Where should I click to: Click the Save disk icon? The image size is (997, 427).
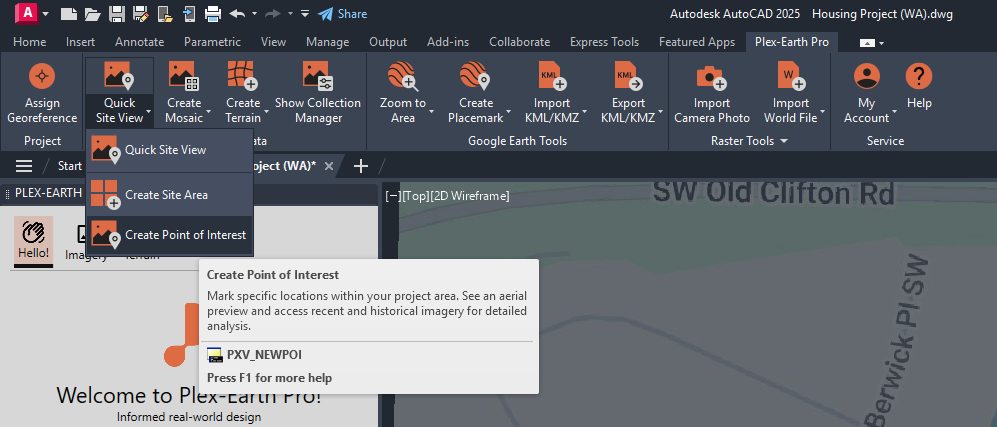[x=116, y=13]
